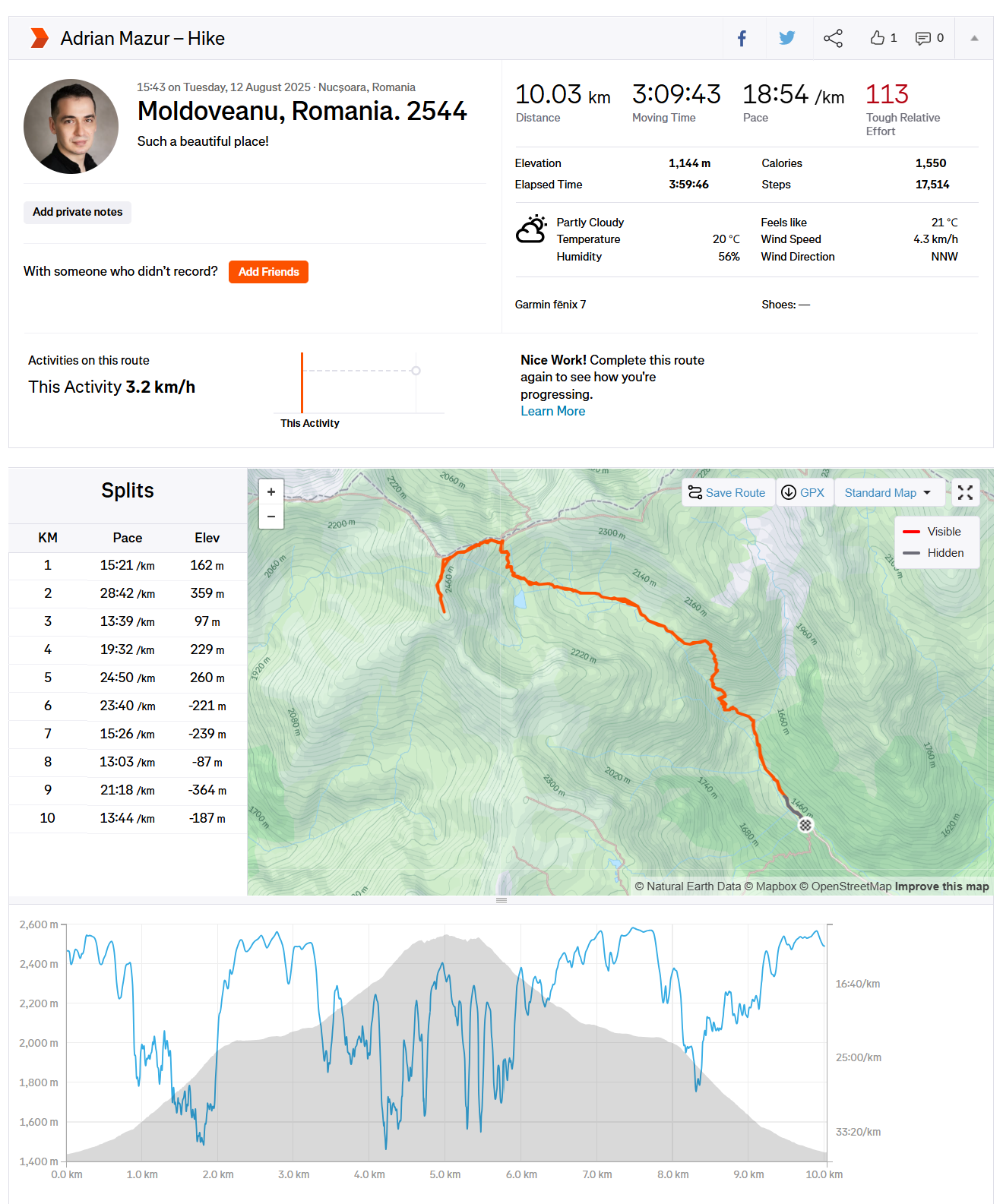Share the hike on Facebook
This screenshot has width=1003, height=1204.
pos(742,38)
